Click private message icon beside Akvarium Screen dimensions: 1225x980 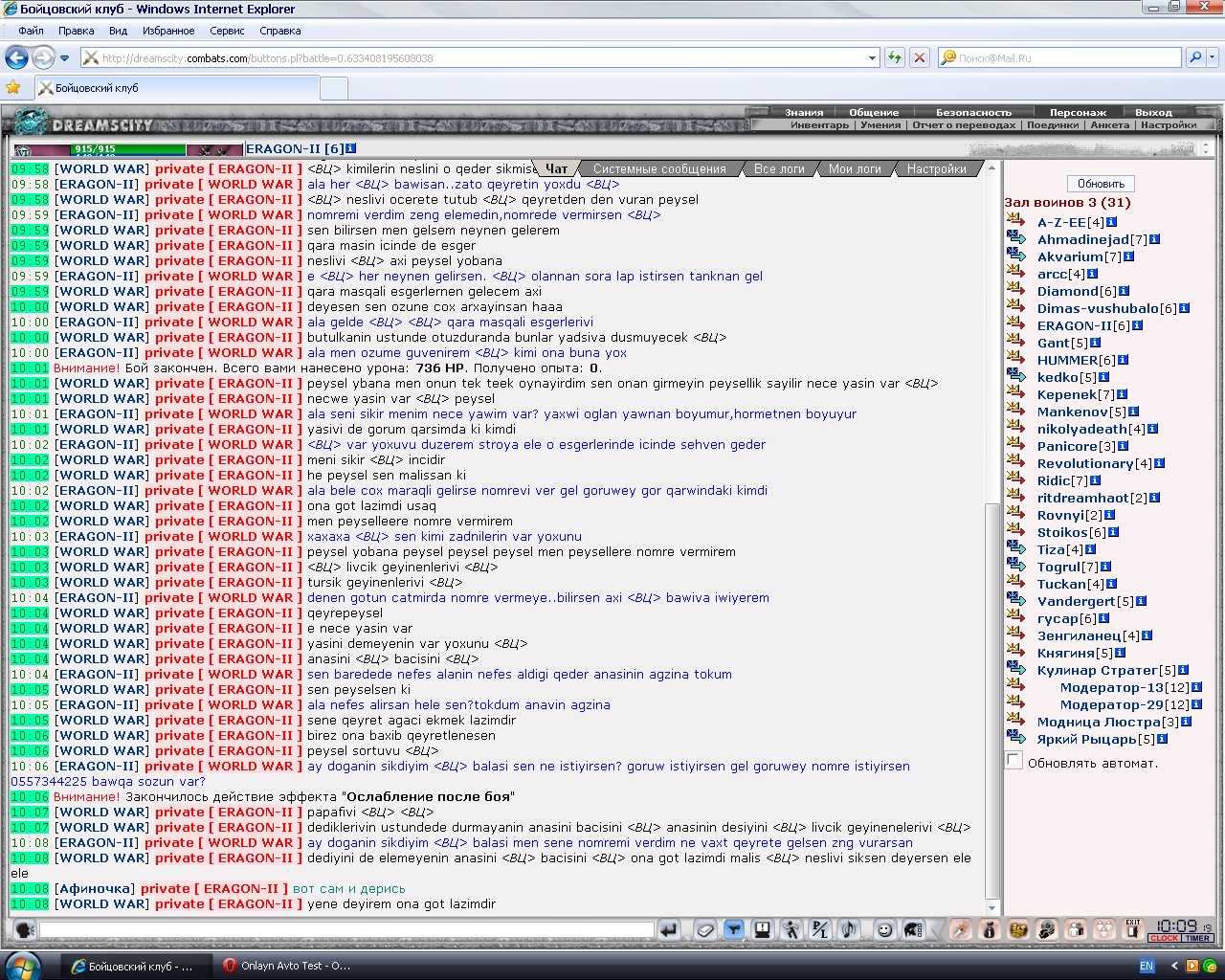(x=1016, y=256)
